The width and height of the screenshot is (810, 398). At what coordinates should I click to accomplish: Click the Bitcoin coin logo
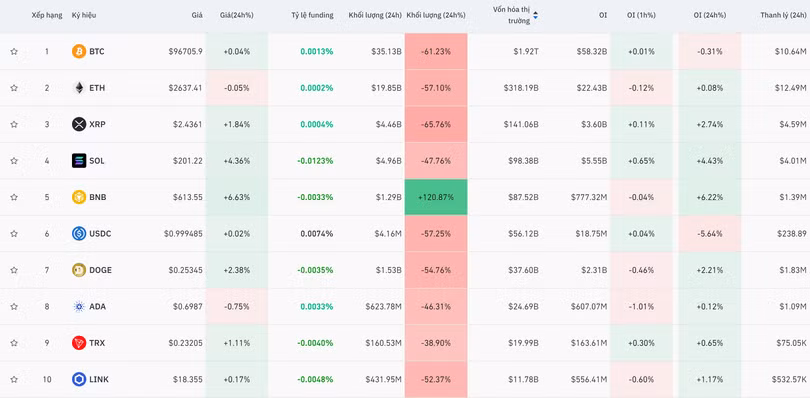coord(79,52)
